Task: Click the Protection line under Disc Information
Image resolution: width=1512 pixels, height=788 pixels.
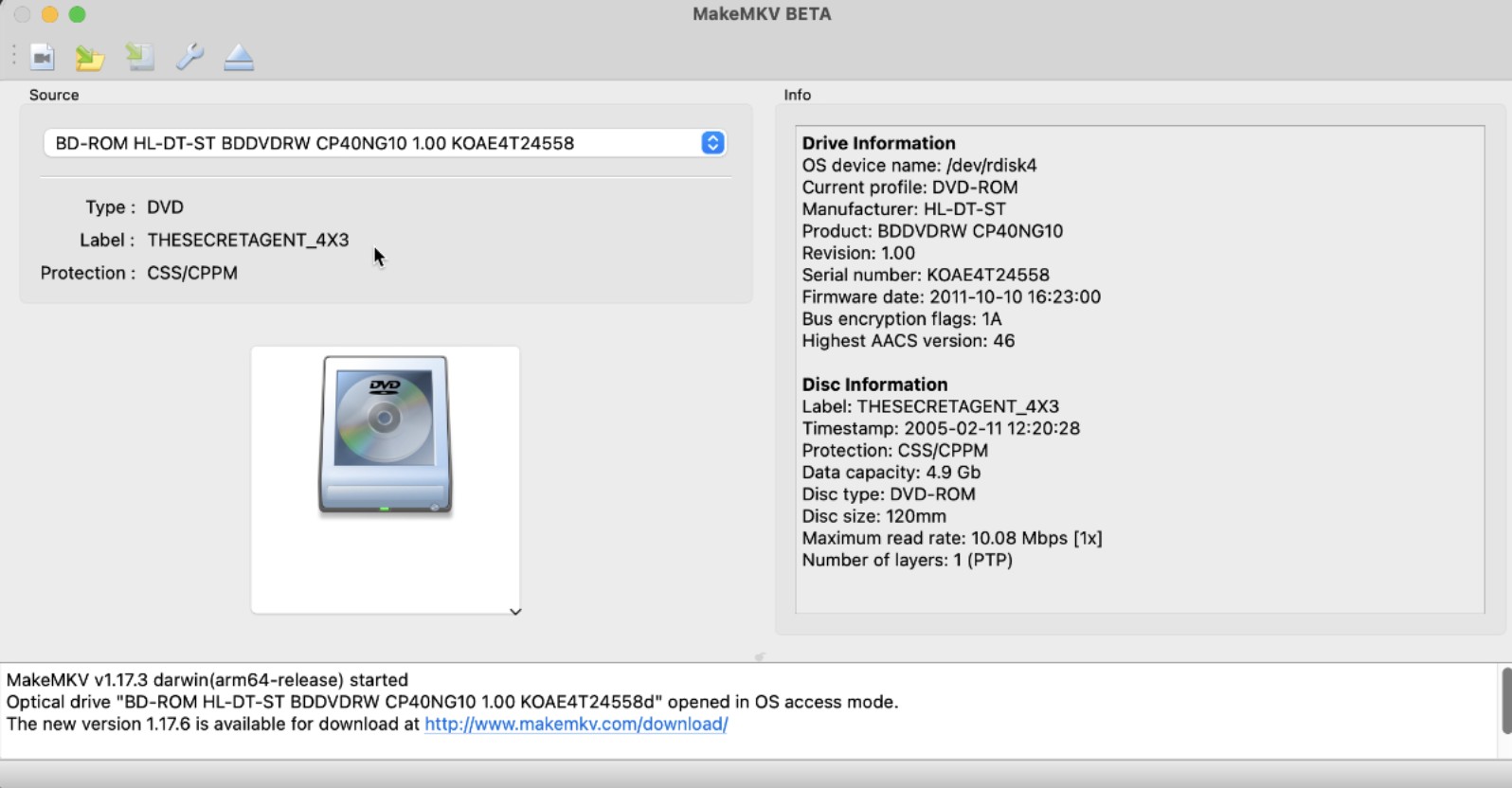Action: (x=895, y=450)
